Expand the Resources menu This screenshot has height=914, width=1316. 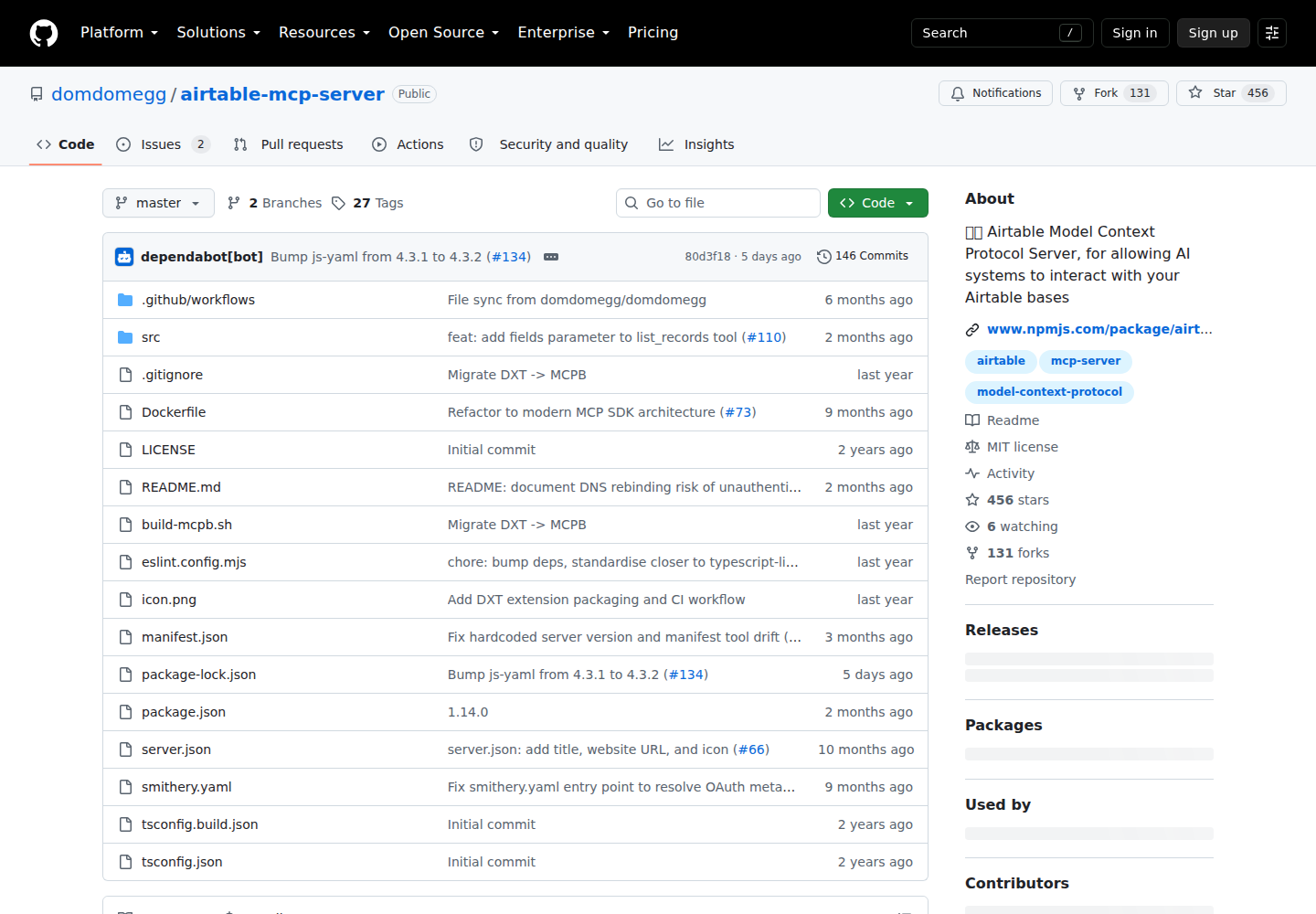tap(324, 33)
